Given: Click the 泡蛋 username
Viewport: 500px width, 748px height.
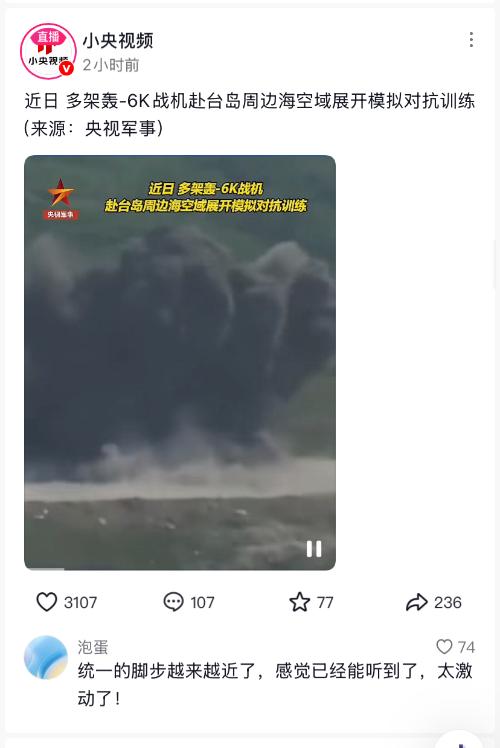Looking at the screenshot, I should (93, 647).
